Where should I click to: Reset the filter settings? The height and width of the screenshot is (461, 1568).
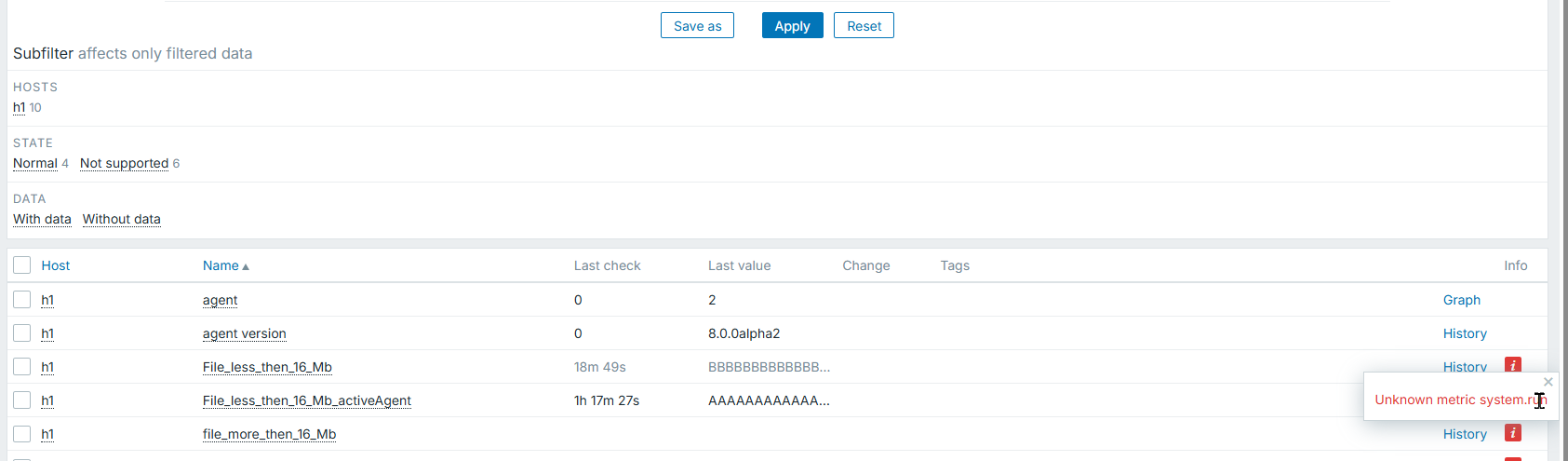coord(864,26)
